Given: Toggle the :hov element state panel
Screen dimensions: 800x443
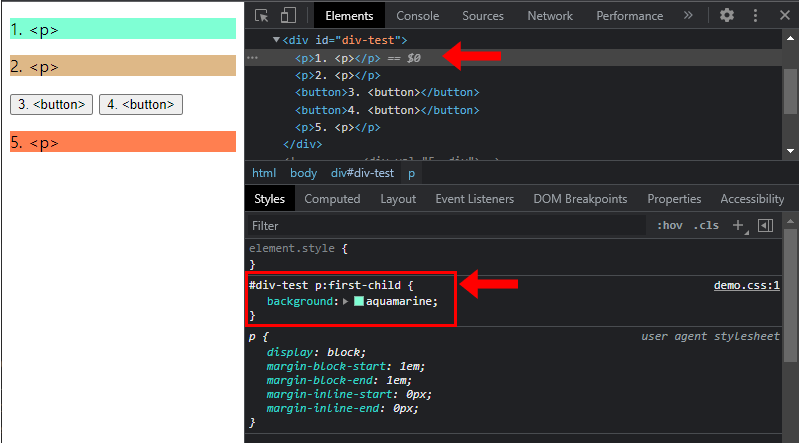Looking at the screenshot, I should pyautogui.click(x=669, y=225).
